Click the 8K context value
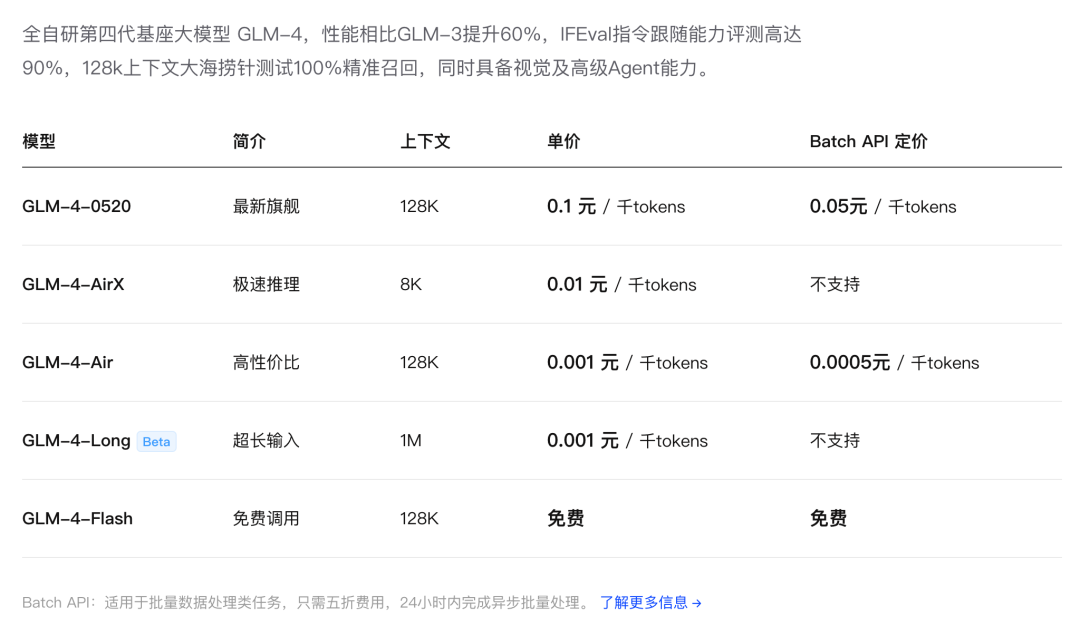 [x=411, y=284]
